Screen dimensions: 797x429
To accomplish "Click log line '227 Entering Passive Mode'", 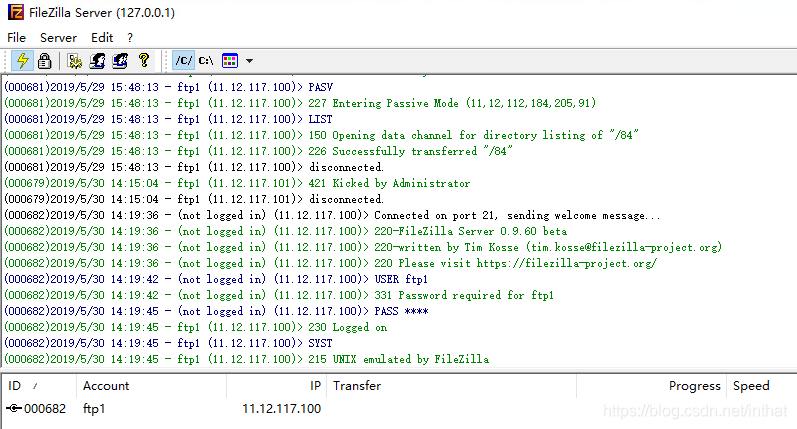I will (300, 103).
